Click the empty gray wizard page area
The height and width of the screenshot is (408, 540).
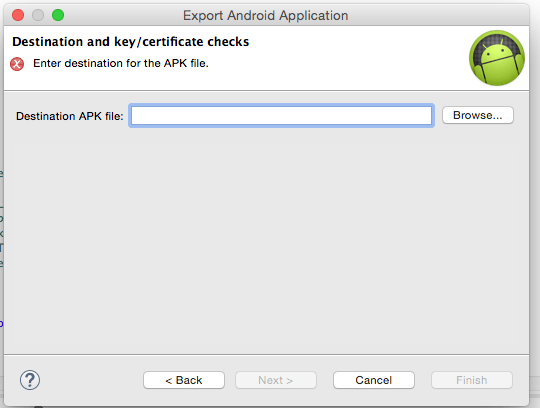click(x=266, y=241)
